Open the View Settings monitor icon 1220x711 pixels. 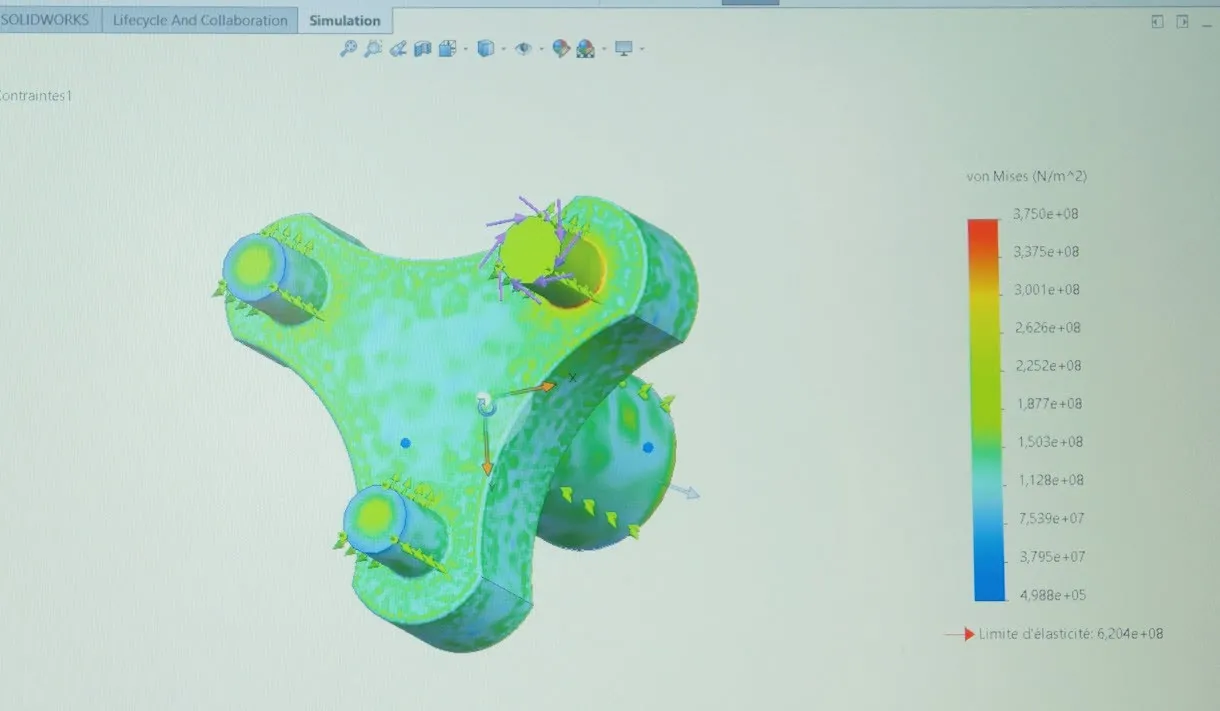[624, 48]
